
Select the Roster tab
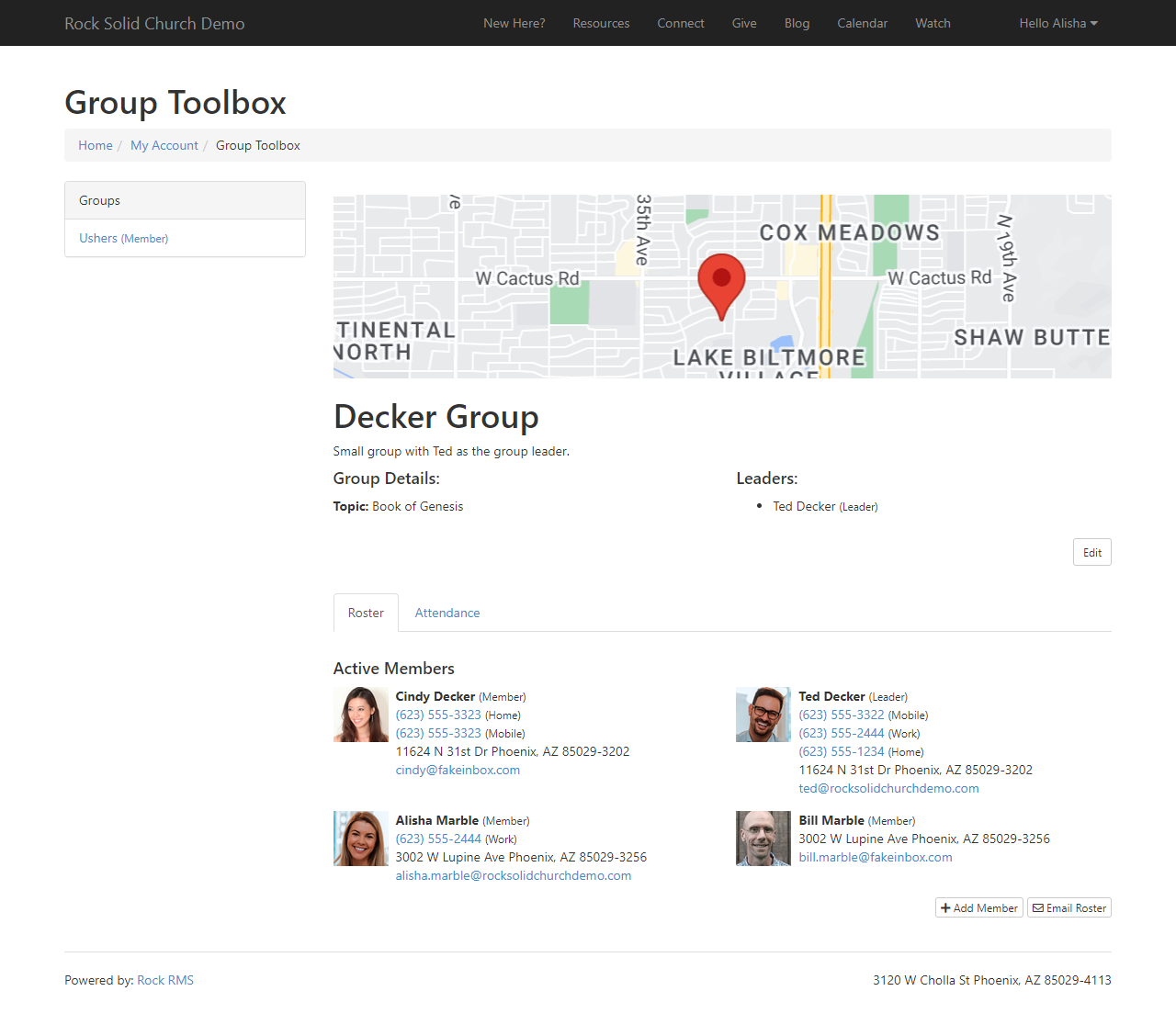pos(366,613)
